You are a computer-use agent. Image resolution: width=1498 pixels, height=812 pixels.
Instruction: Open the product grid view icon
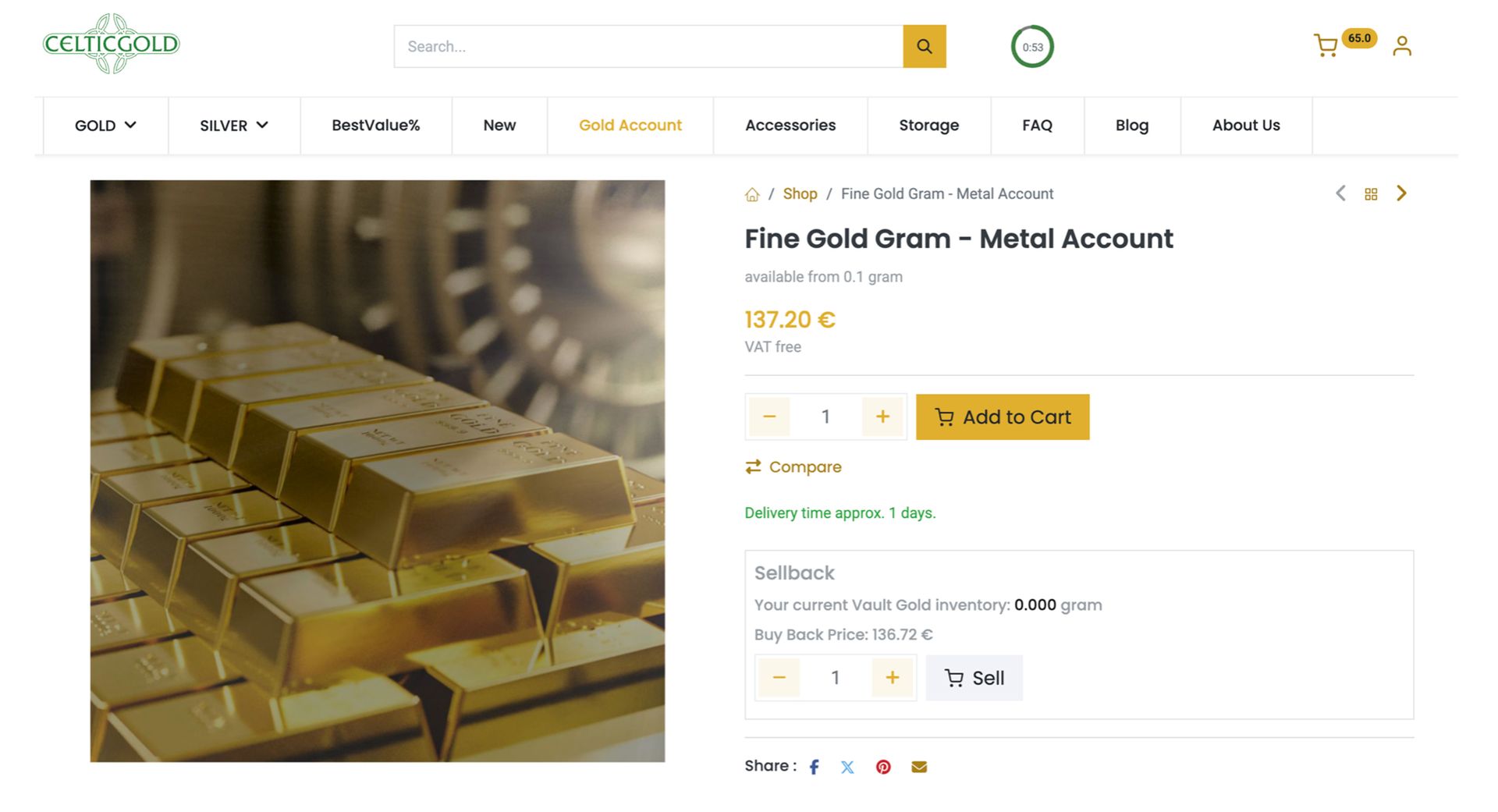click(x=1371, y=194)
